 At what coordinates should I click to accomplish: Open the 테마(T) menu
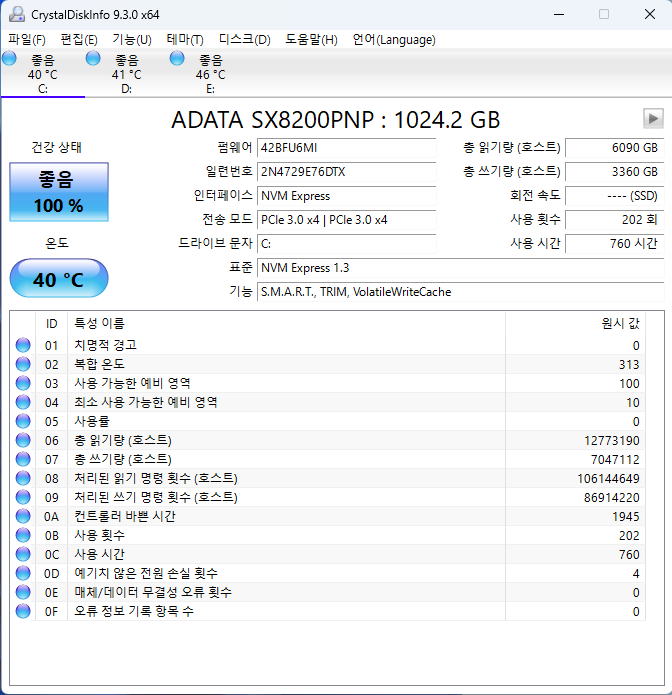185,39
